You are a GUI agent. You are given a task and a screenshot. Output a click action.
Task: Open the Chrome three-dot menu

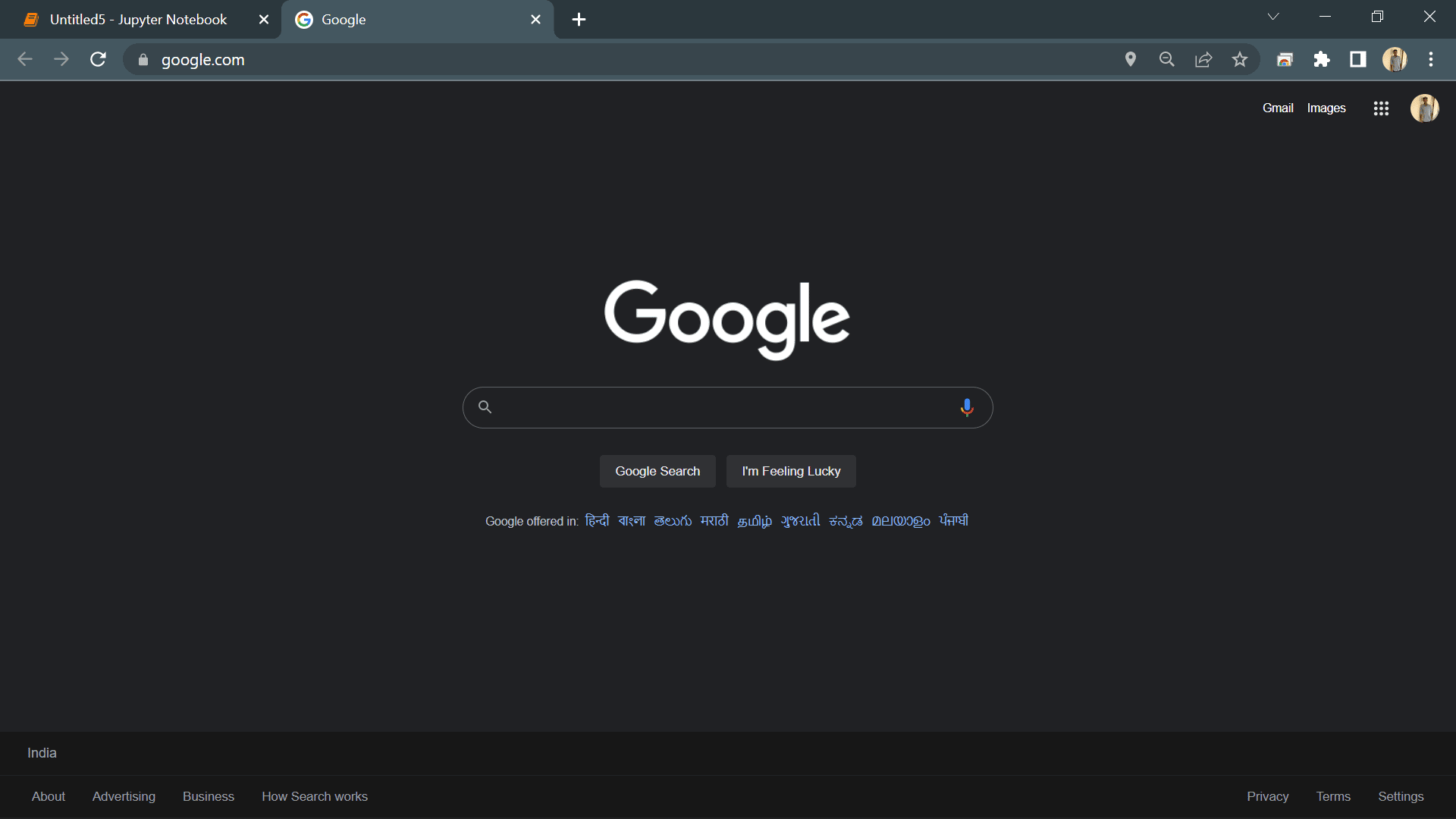[1432, 59]
